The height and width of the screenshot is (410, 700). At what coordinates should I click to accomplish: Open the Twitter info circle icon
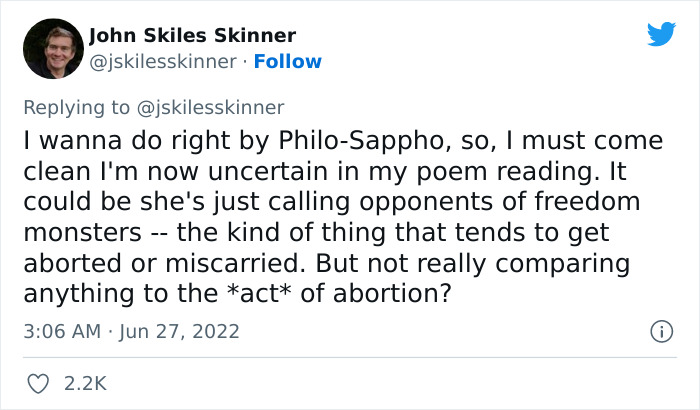(x=660, y=330)
